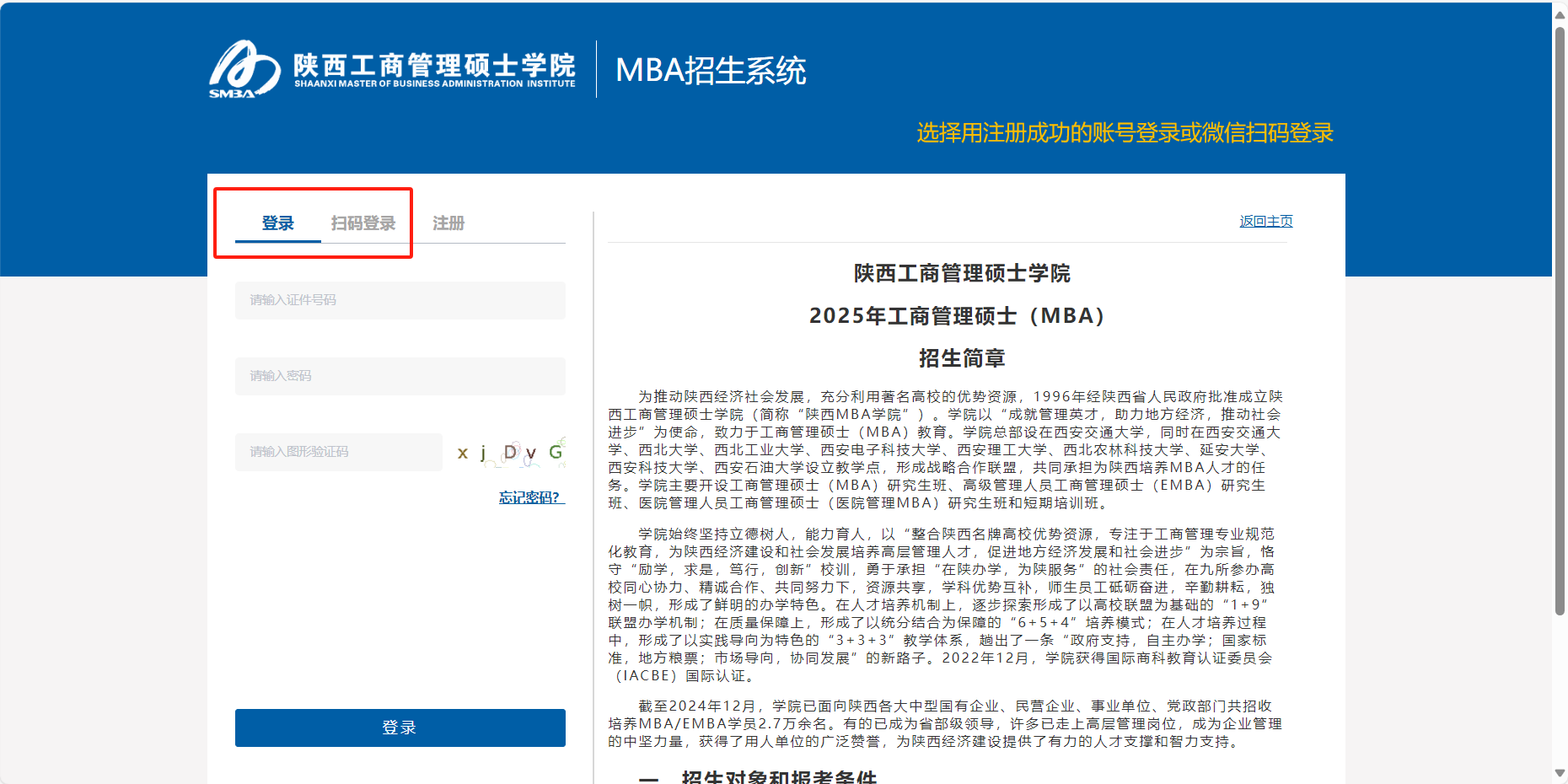Click the vertical page scrollbar thumb
Image resolution: width=1568 pixels, height=784 pixels.
coord(1560,320)
